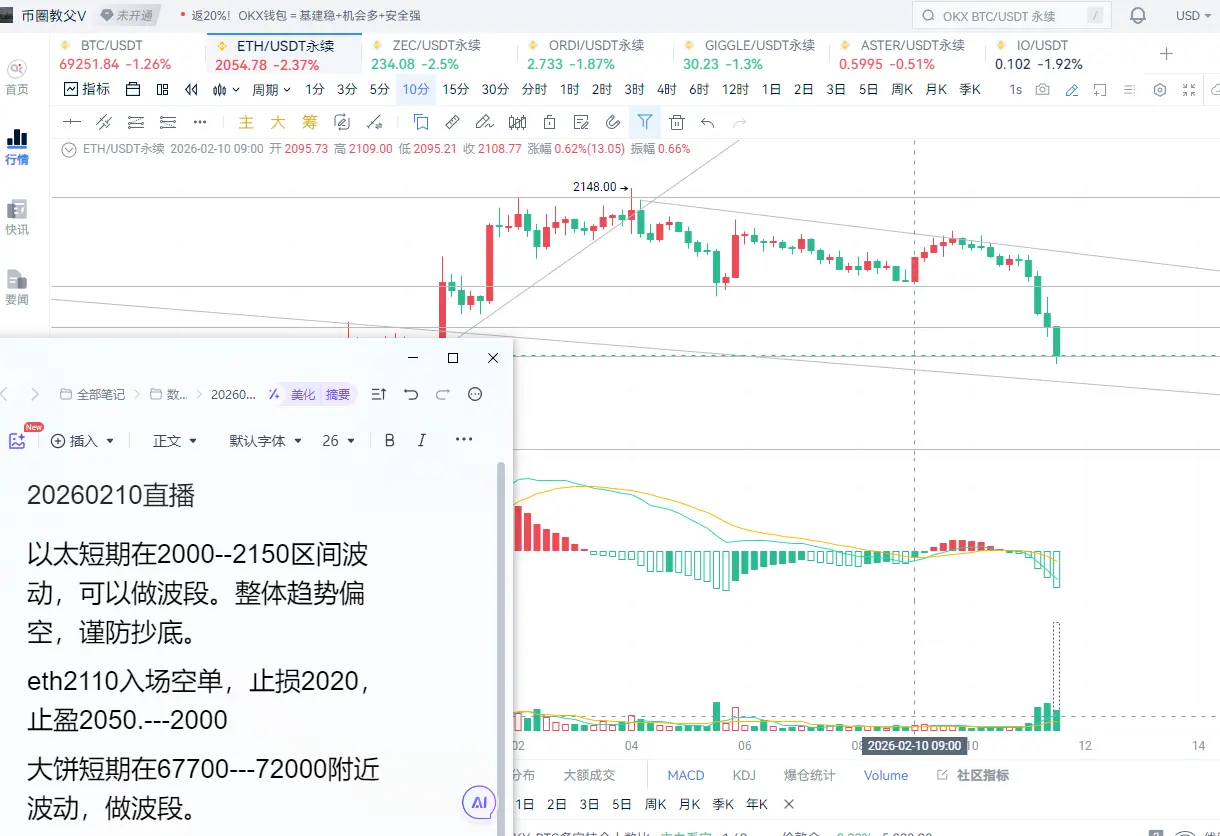Select the 周K timeframe in top toolbar
This screenshot has width=1220, height=836.
902,89
